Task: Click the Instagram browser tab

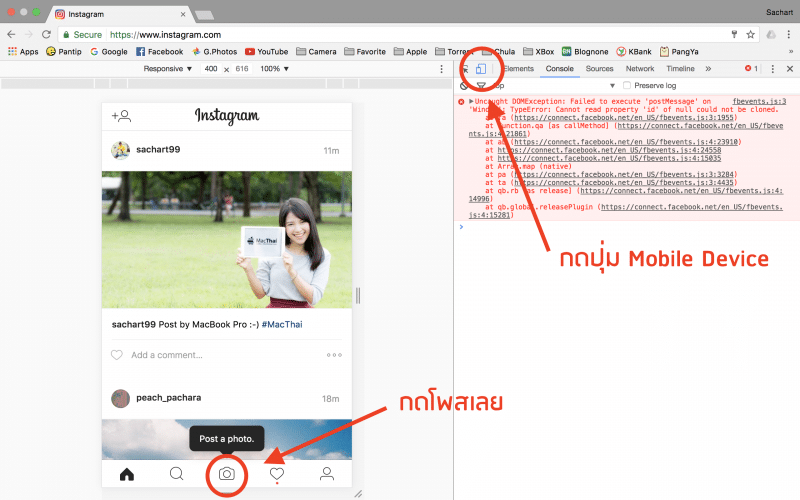Action: 120,14
